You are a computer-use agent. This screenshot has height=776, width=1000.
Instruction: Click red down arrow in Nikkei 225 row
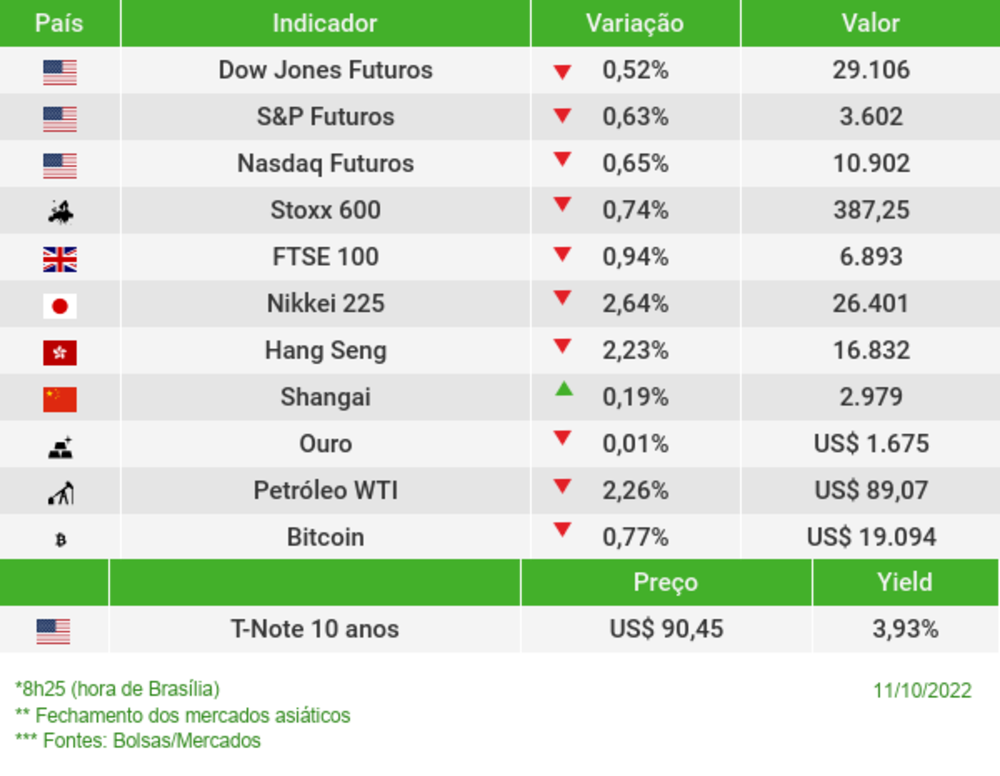(x=562, y=297)
